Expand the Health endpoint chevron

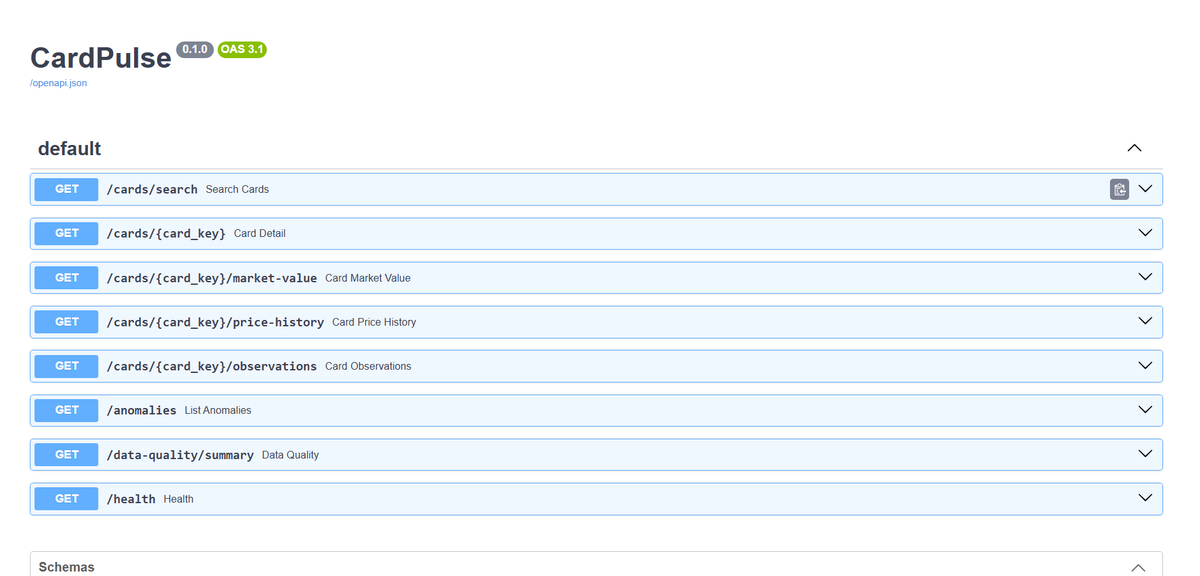(x=1145, y=498)
